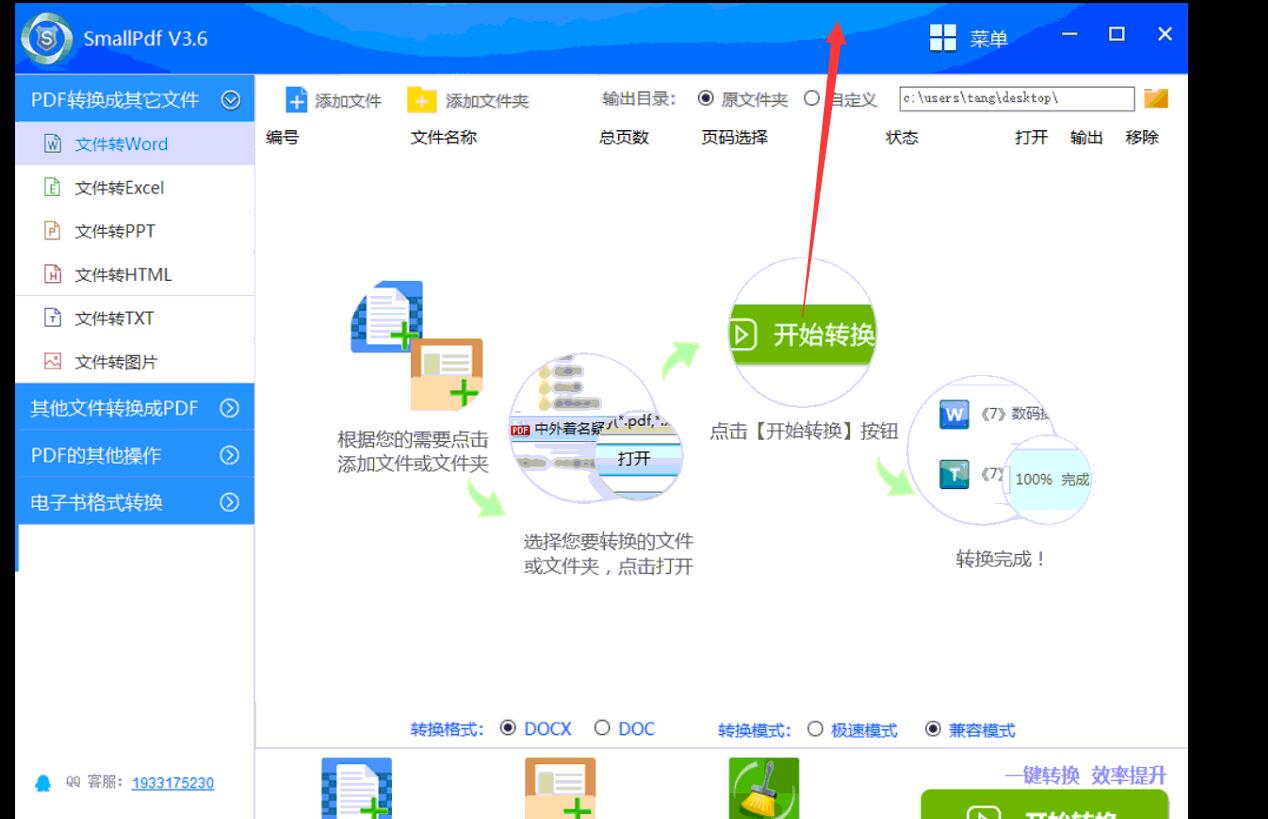Select custom (自定义) output directory
The image size is (1268, 819).
click(812, 99)
